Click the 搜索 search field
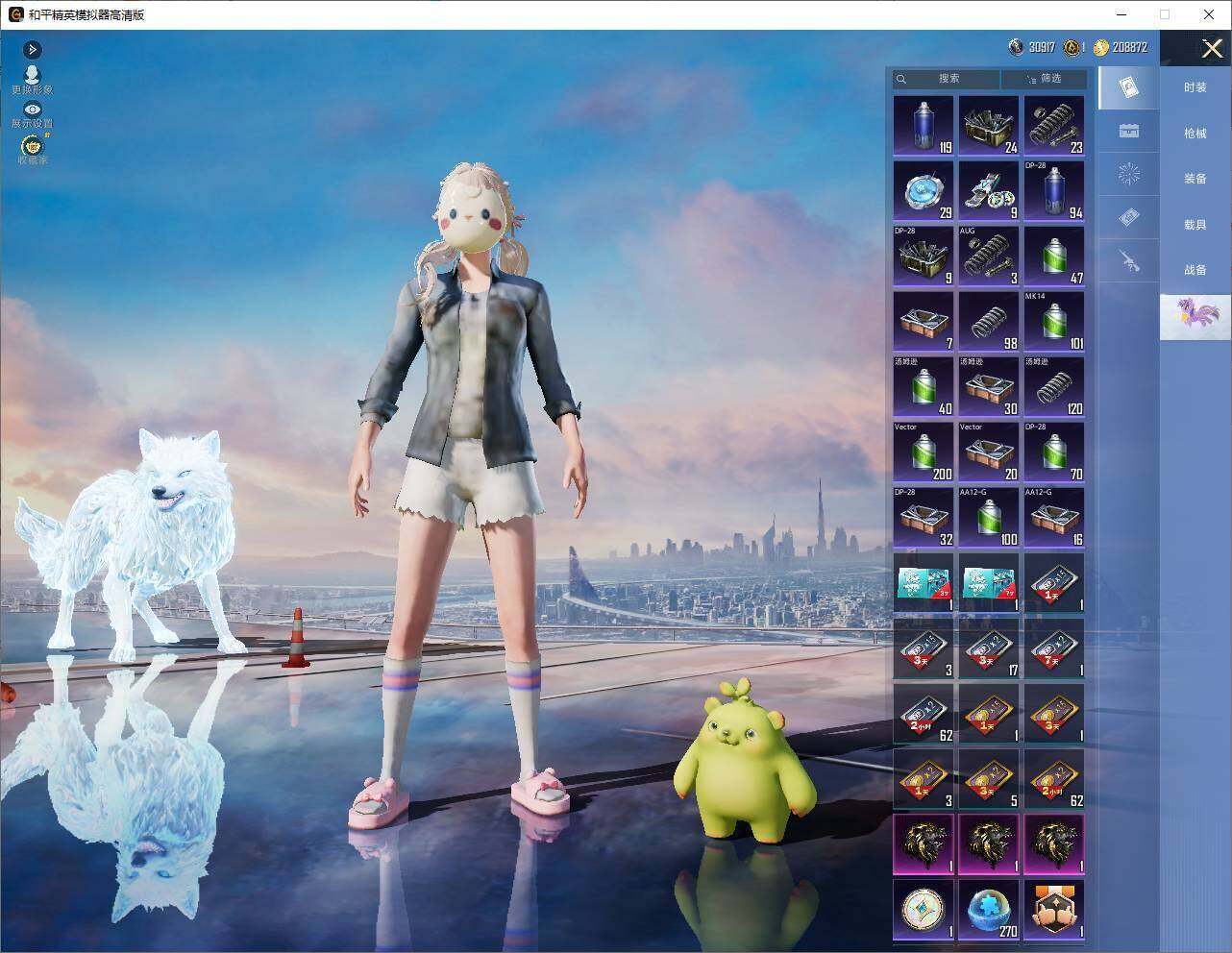1232x953 pixels. point(946,79)
